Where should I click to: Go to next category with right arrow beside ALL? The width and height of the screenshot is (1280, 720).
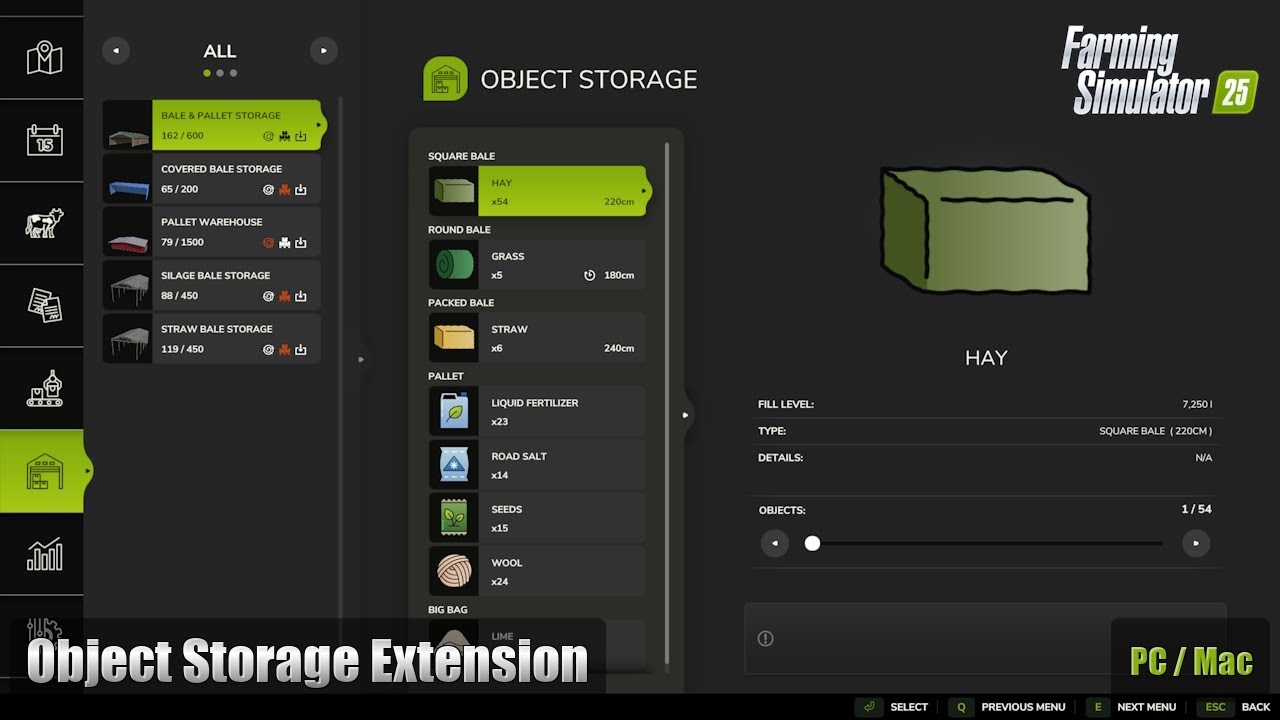(324, 50)
